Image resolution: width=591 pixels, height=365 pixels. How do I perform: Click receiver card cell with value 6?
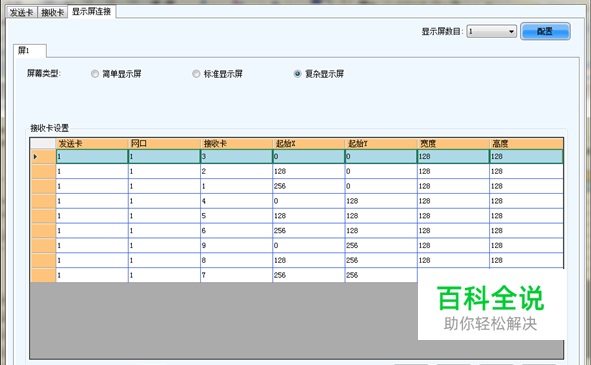click(x=237, y=231)
